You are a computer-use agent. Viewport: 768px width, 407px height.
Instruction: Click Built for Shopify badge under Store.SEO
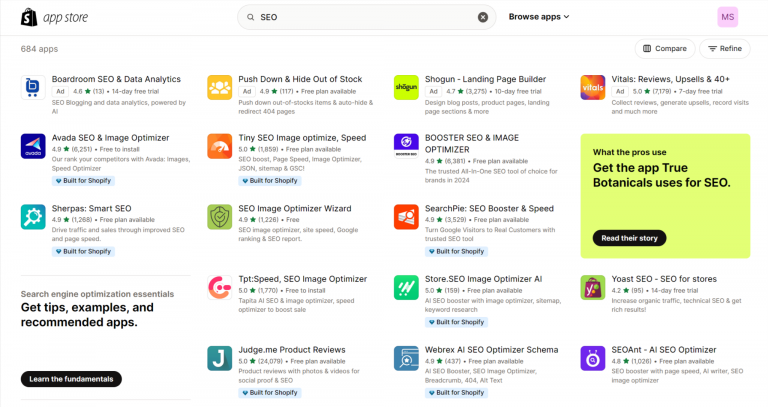[x=456, y=322]
